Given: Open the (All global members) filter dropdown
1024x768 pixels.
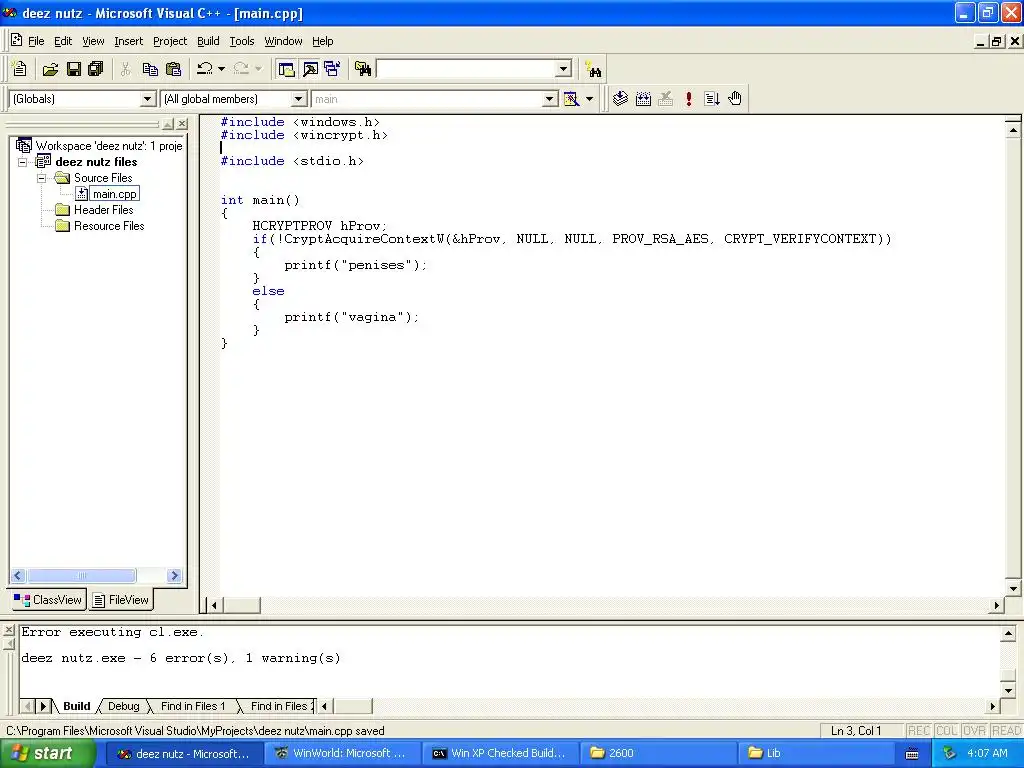Looking at the screenshot, I should (298, 99).
